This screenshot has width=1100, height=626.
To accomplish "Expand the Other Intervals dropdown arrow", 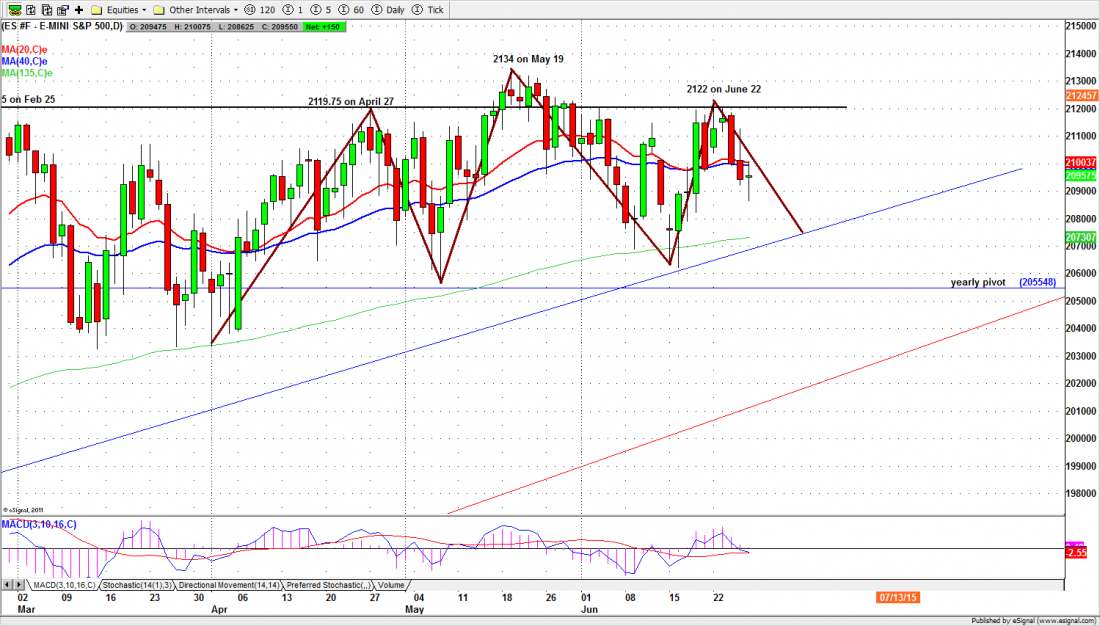I will point(234,8).
